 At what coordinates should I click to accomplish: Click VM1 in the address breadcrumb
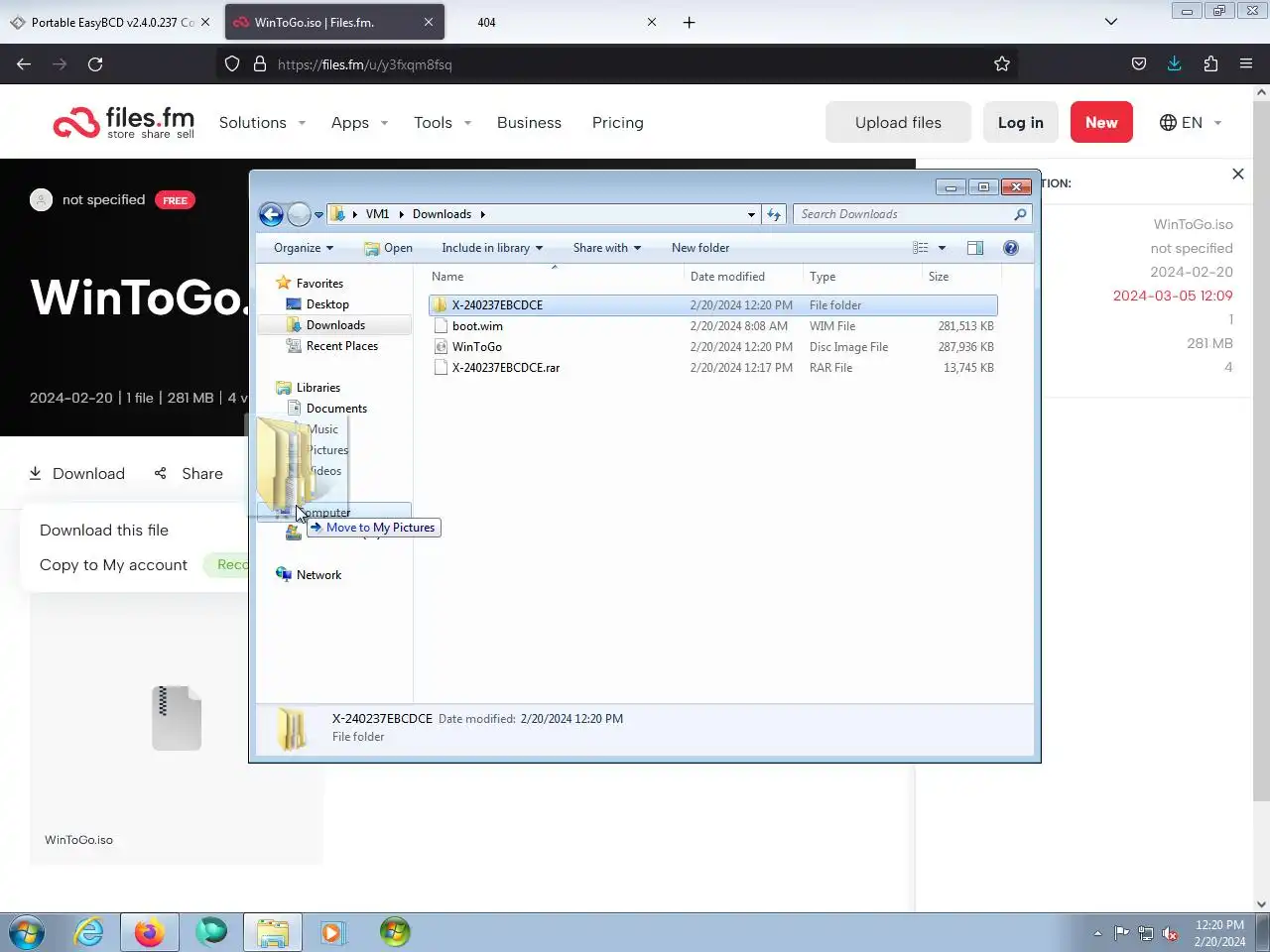[377, 214]
